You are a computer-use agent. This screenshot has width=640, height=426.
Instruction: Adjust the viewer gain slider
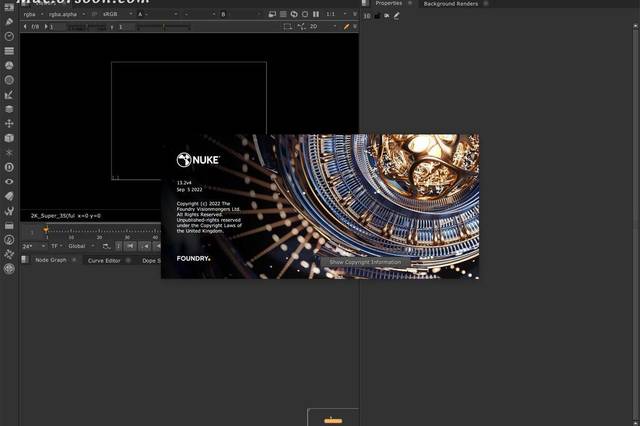(86, 27)
